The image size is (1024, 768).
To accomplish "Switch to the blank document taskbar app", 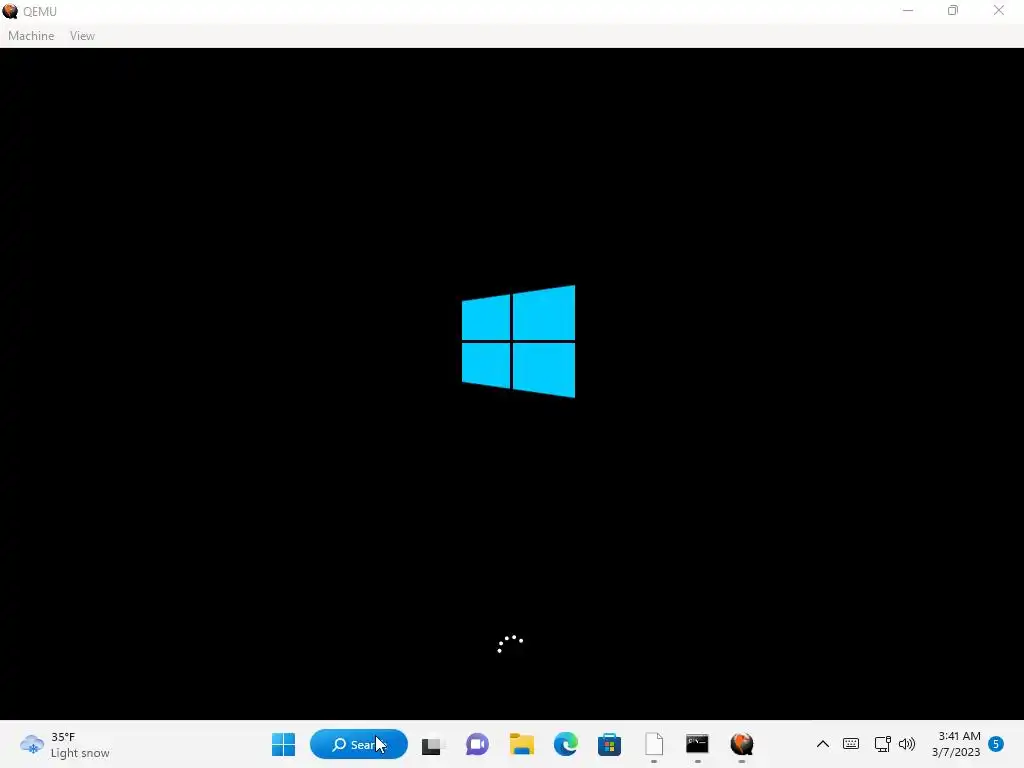I will [x=654, y=744].
